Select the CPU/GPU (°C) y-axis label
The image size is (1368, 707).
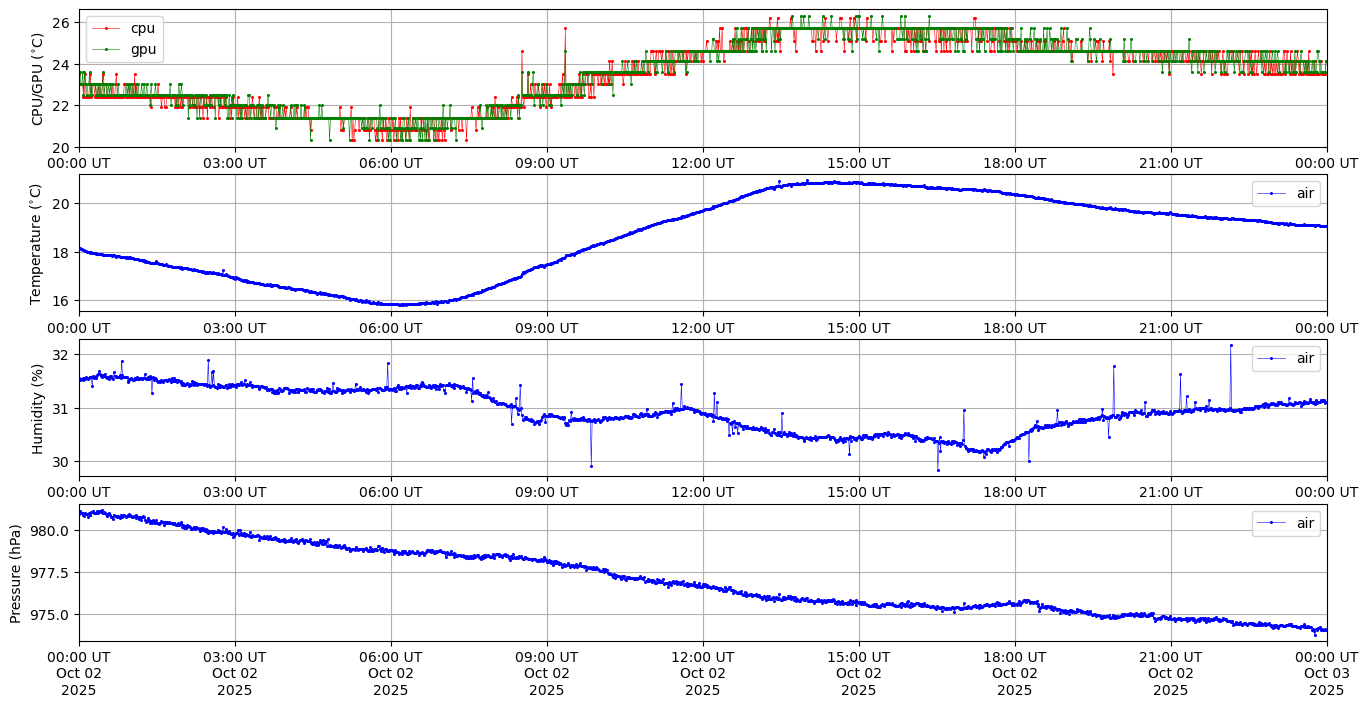point(38,79)
